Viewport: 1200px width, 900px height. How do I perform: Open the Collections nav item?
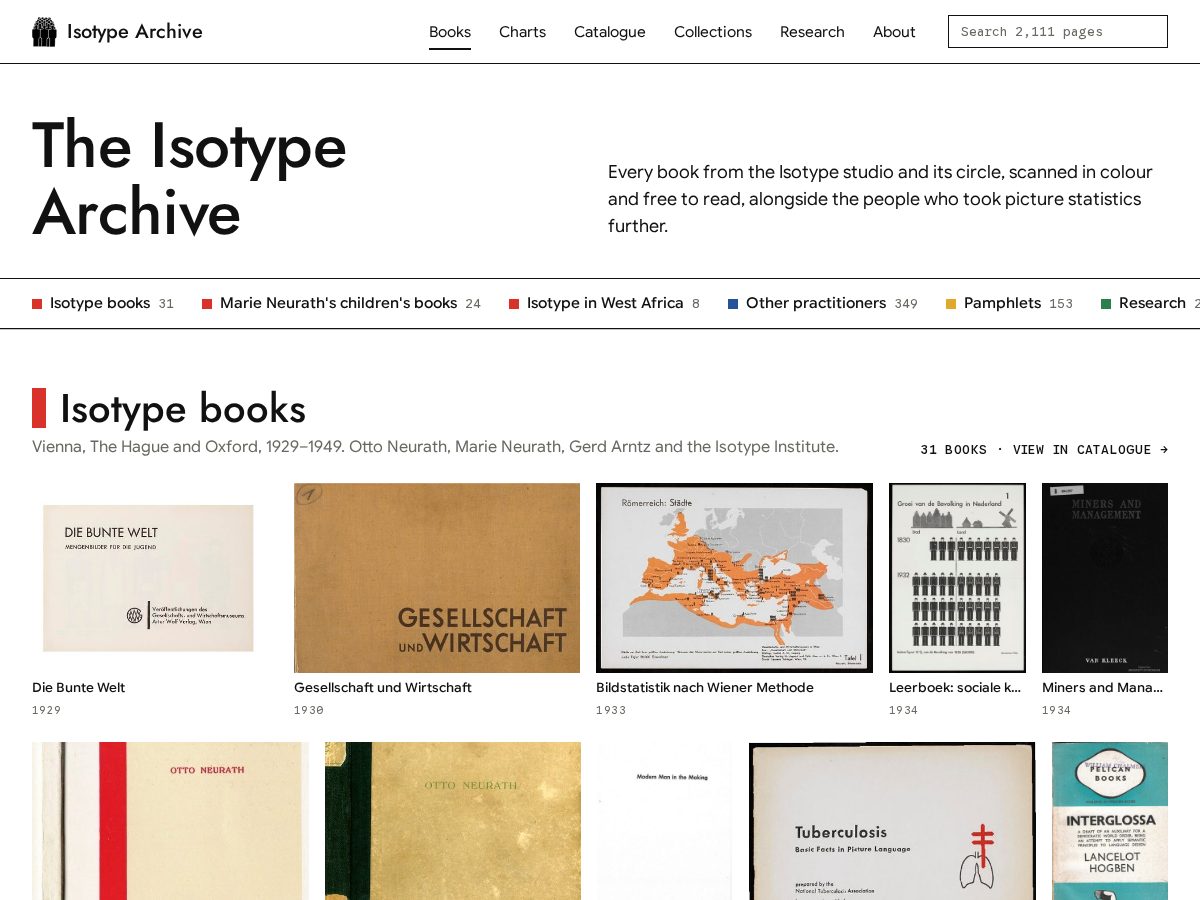point(713,32)
